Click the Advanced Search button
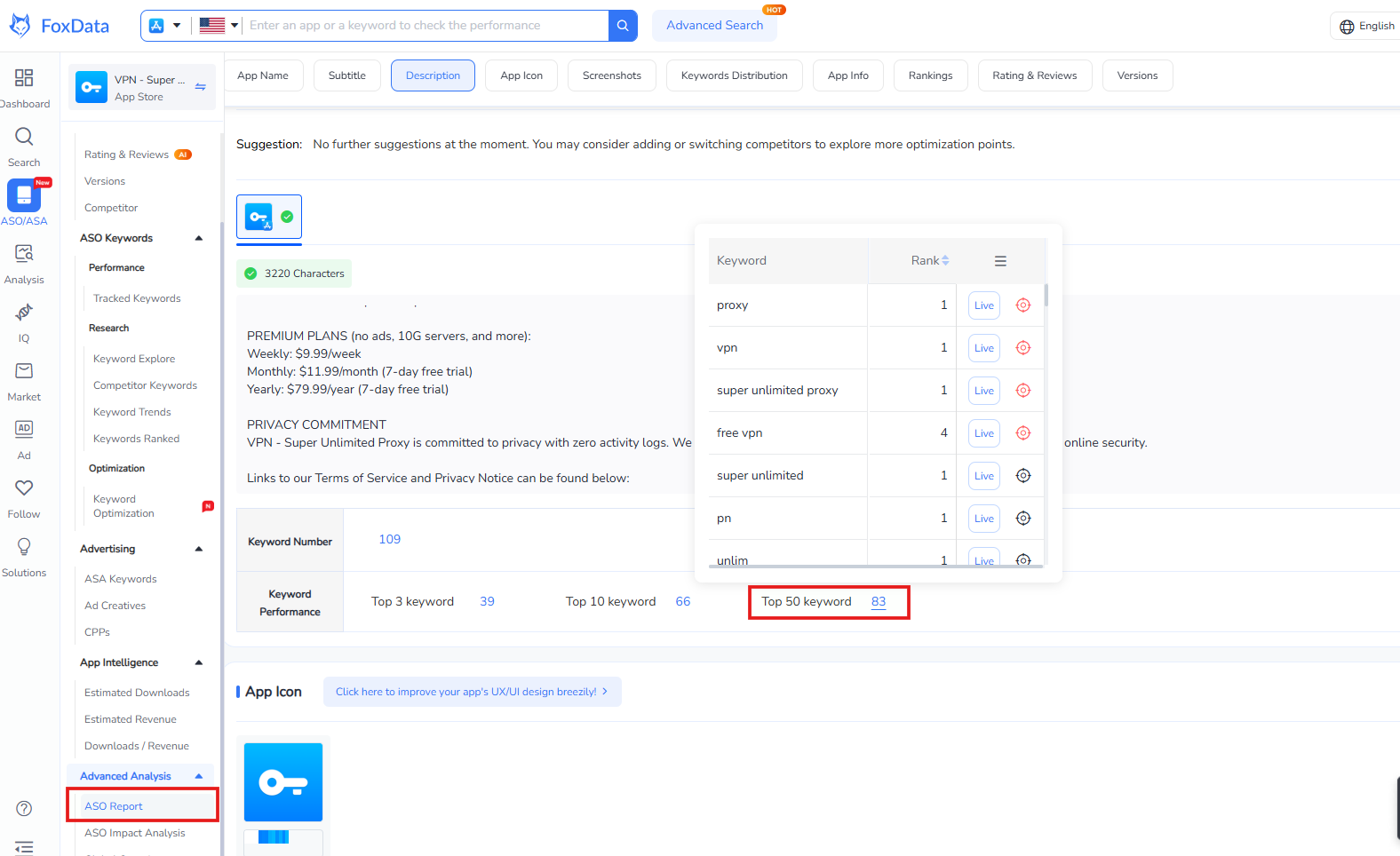The width and height of the screenshot is (1400, 856). click(x=714, y=26)
